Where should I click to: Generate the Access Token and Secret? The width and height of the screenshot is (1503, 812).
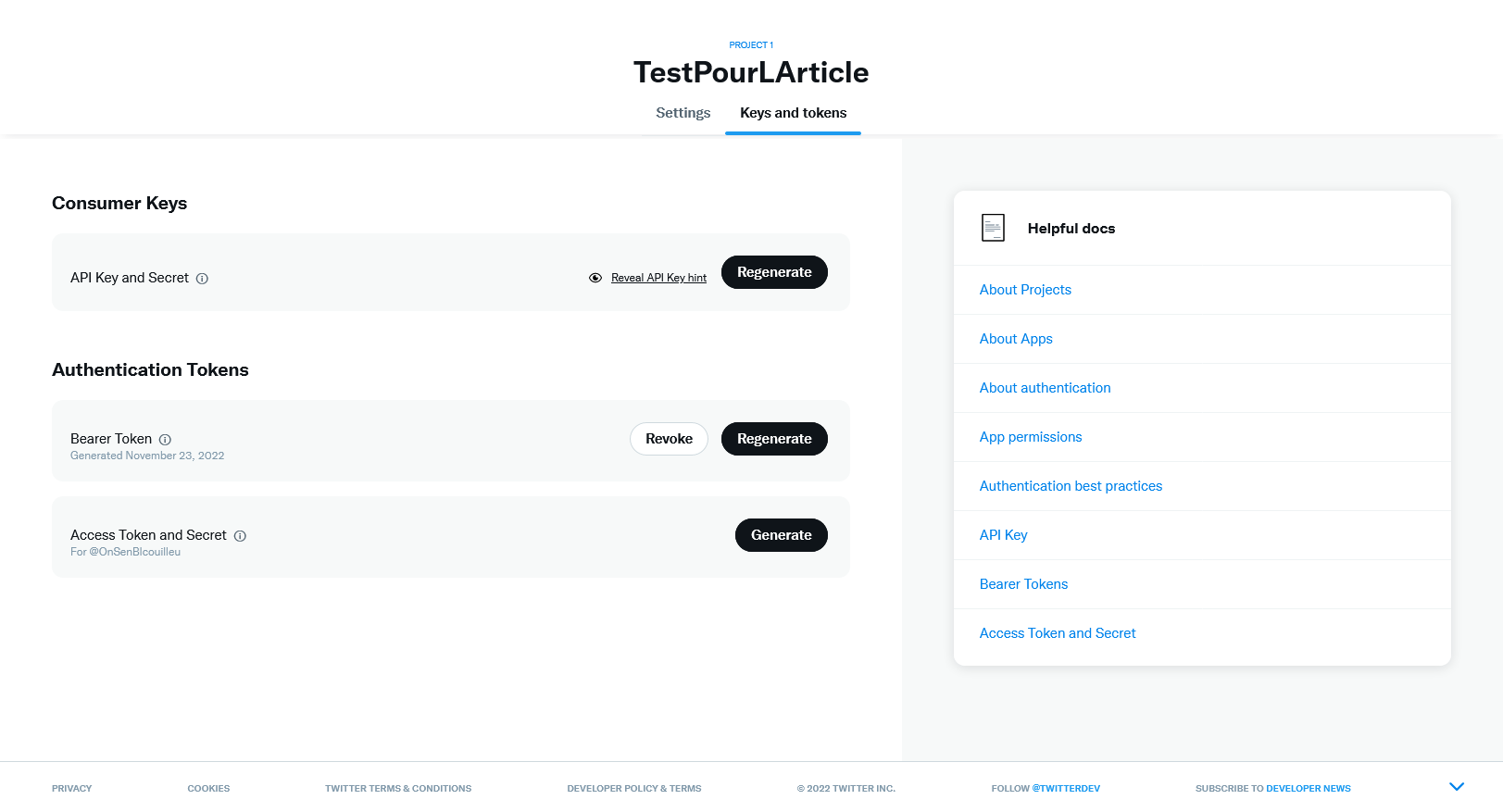[x=781, y=535]
